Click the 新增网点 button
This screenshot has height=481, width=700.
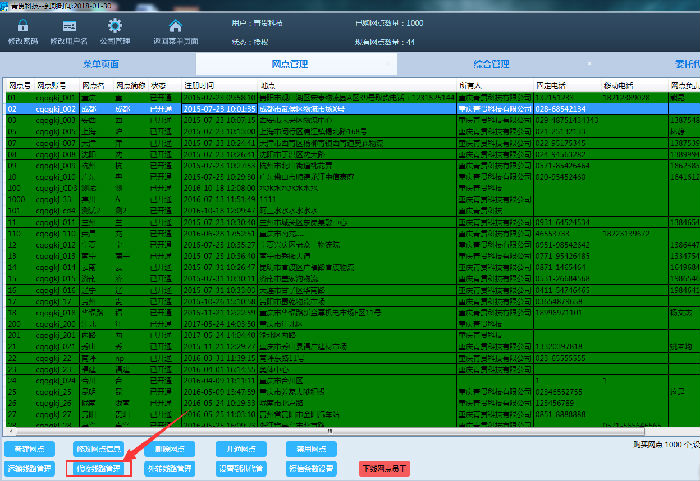point(30,450)
